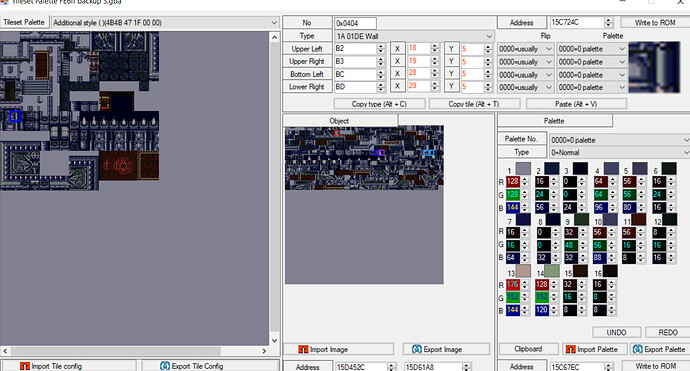Open the Palette No. dropdown

[620, 140]
